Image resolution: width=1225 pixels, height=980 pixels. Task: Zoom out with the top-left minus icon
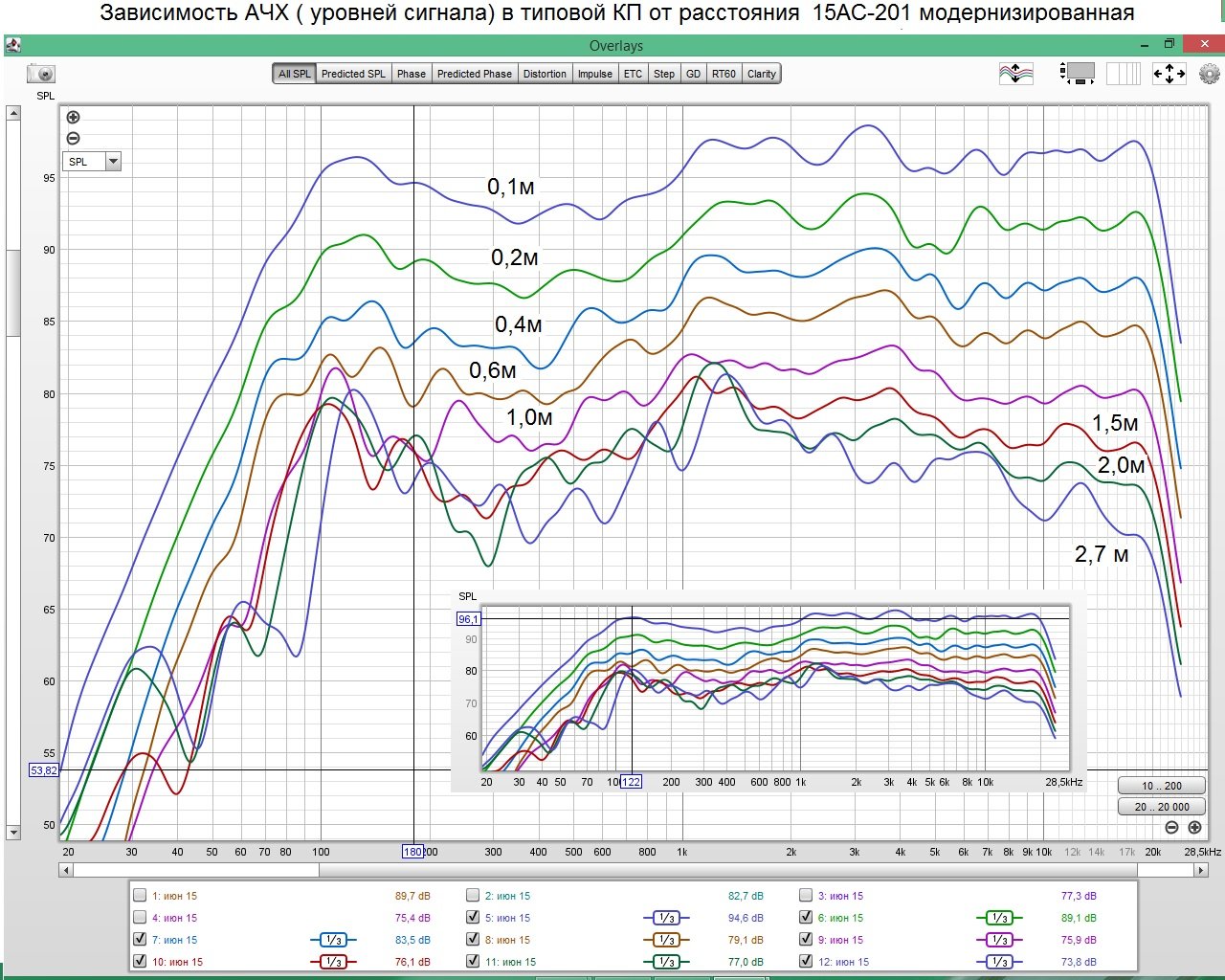73,138
